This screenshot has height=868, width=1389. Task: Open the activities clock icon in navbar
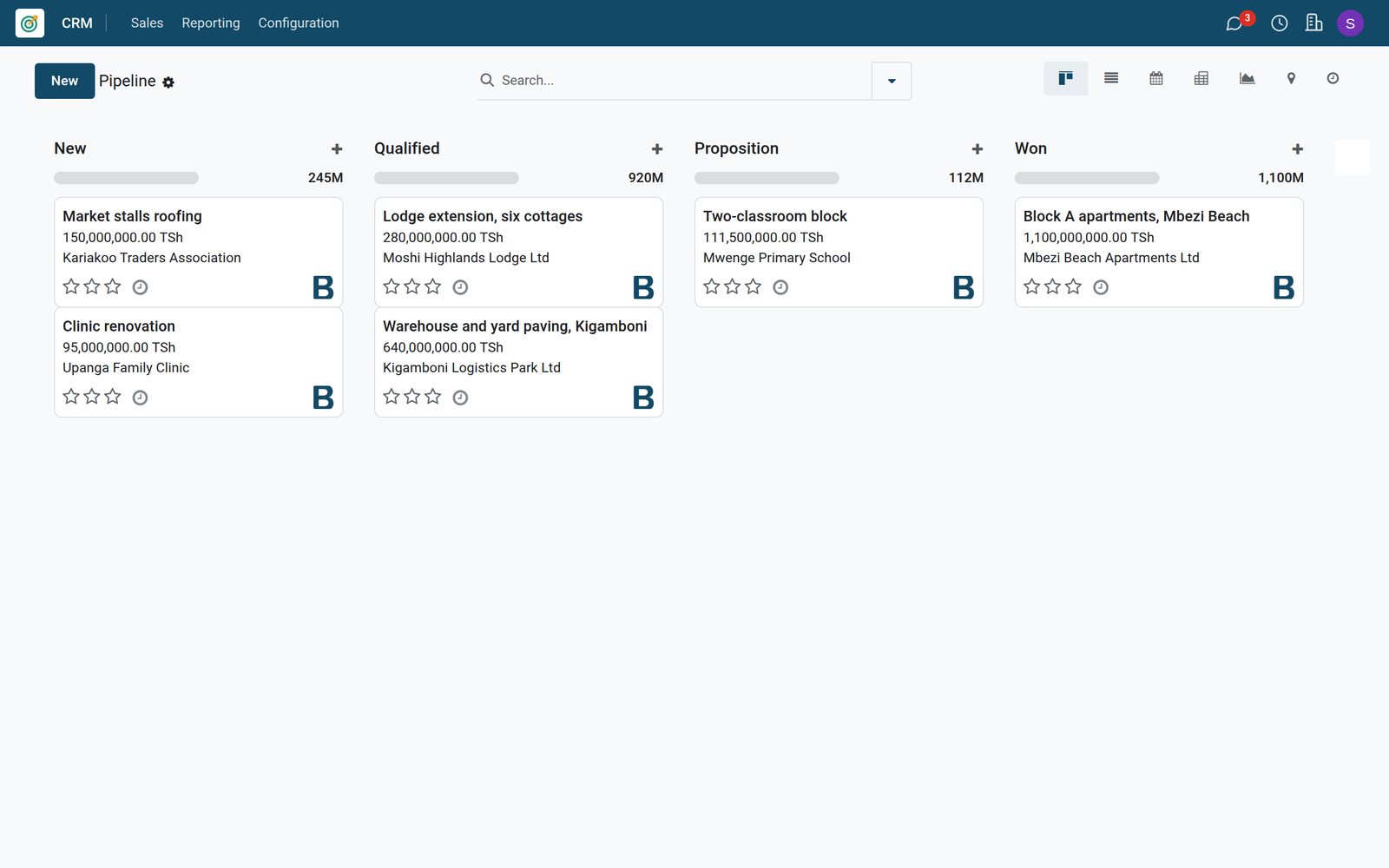(1280, 23)
